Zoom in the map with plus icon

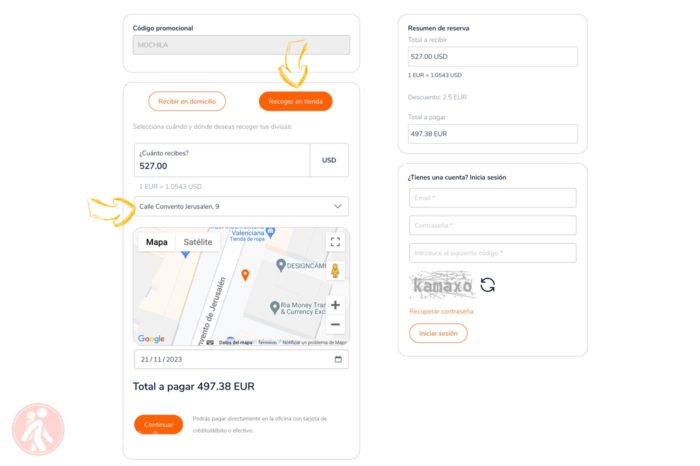pos(335,305)
